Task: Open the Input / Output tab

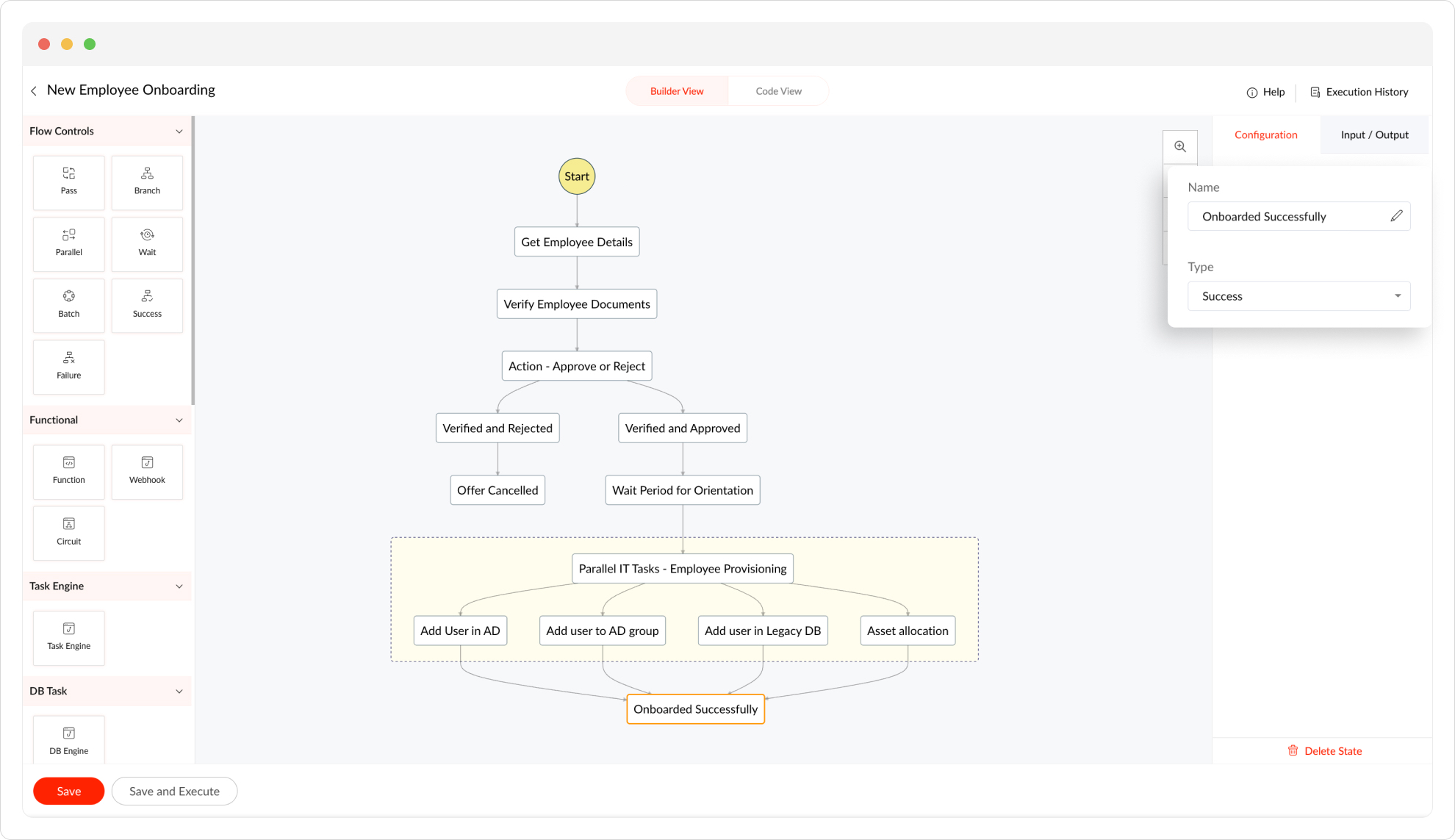Action: 1374,134
